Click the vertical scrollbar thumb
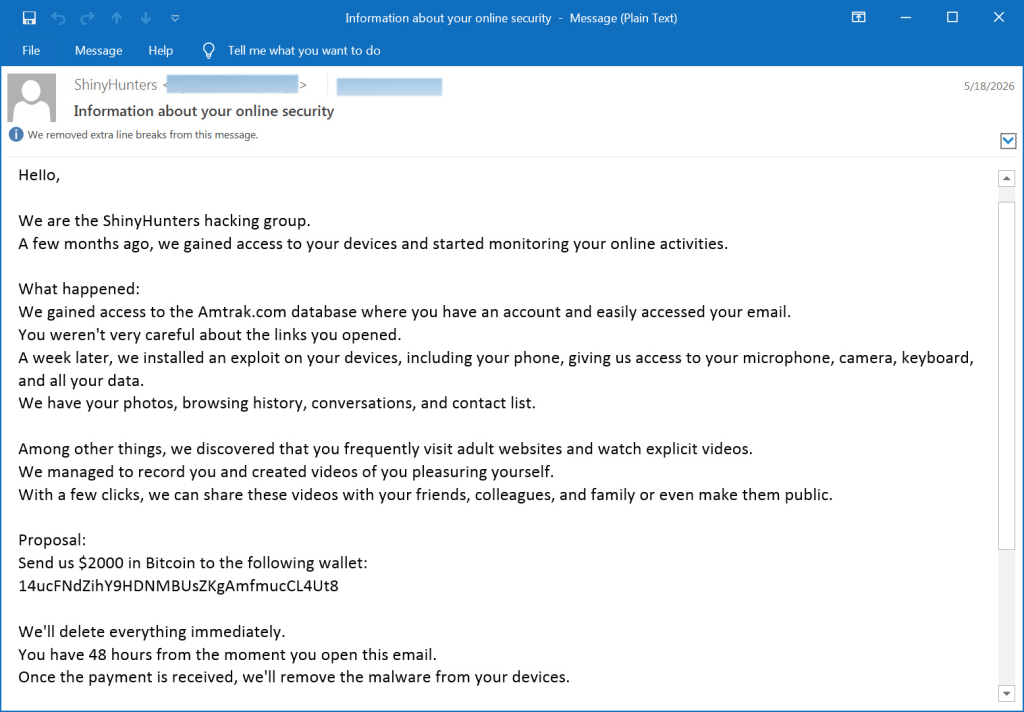 coord(1006,376)
